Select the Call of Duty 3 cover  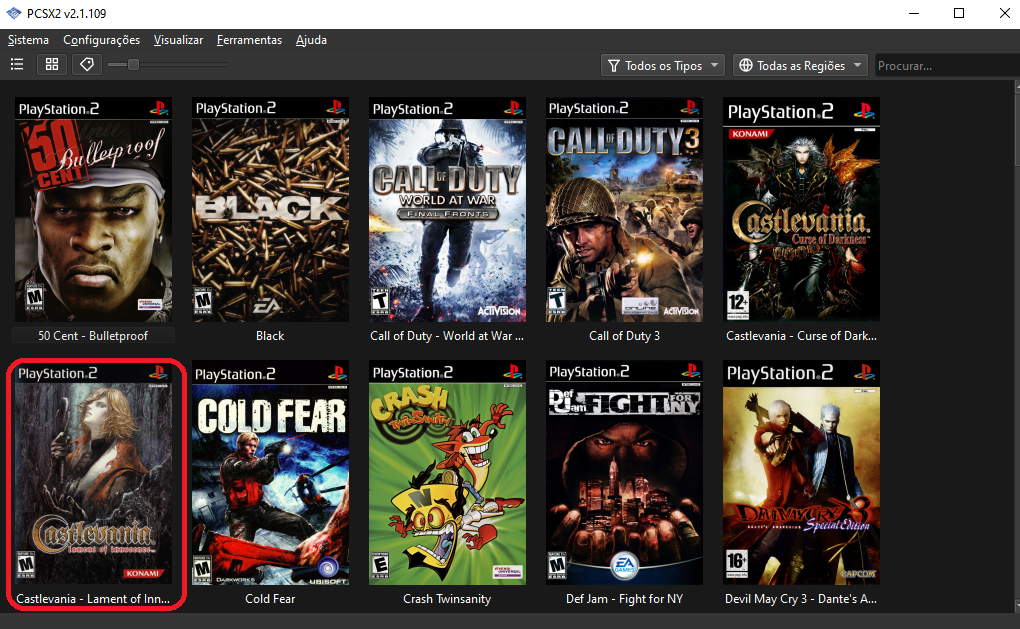[624, 208]
